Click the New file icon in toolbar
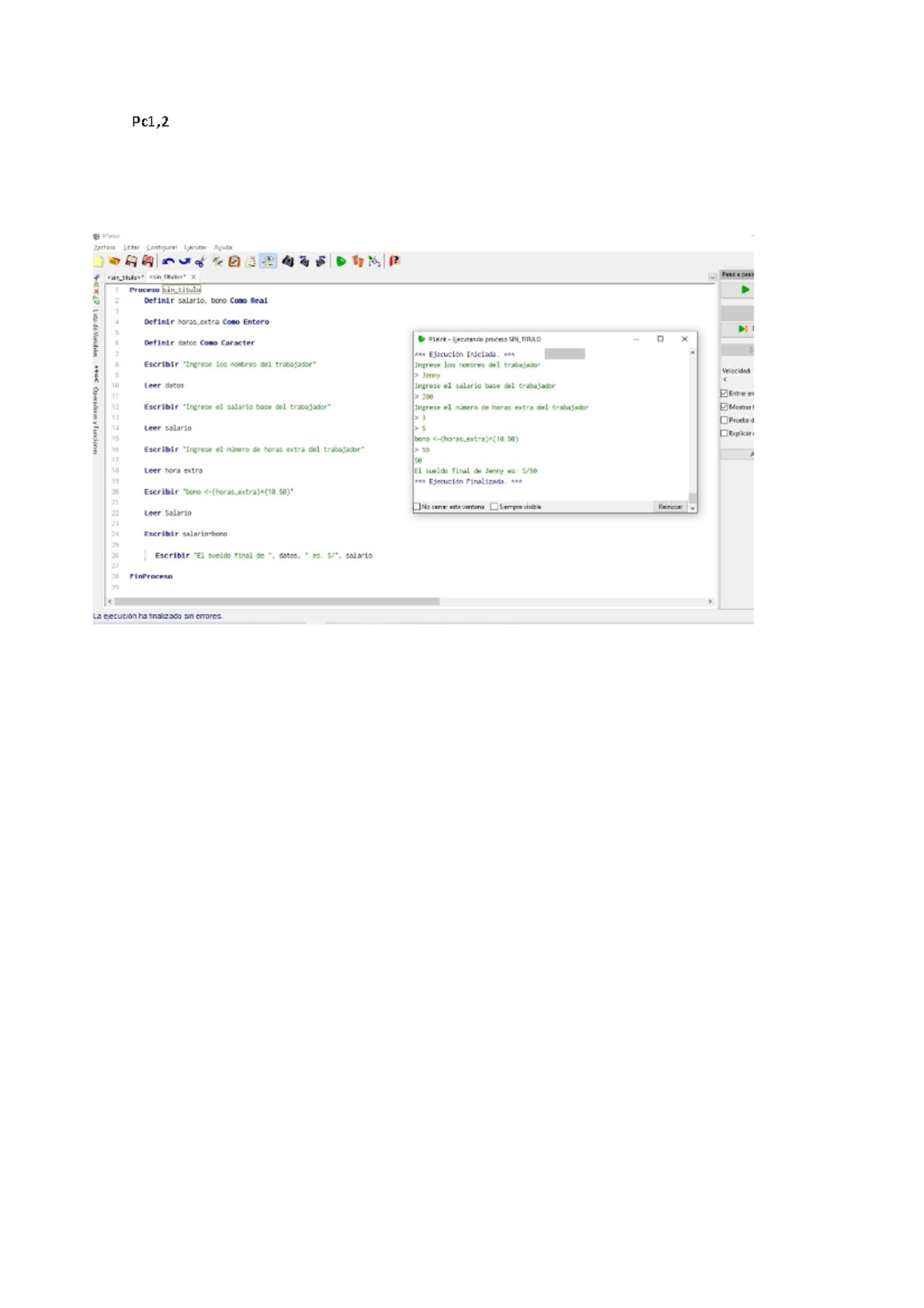The width and height of the screenshot is (924, 1308). (x=99, y=262)
